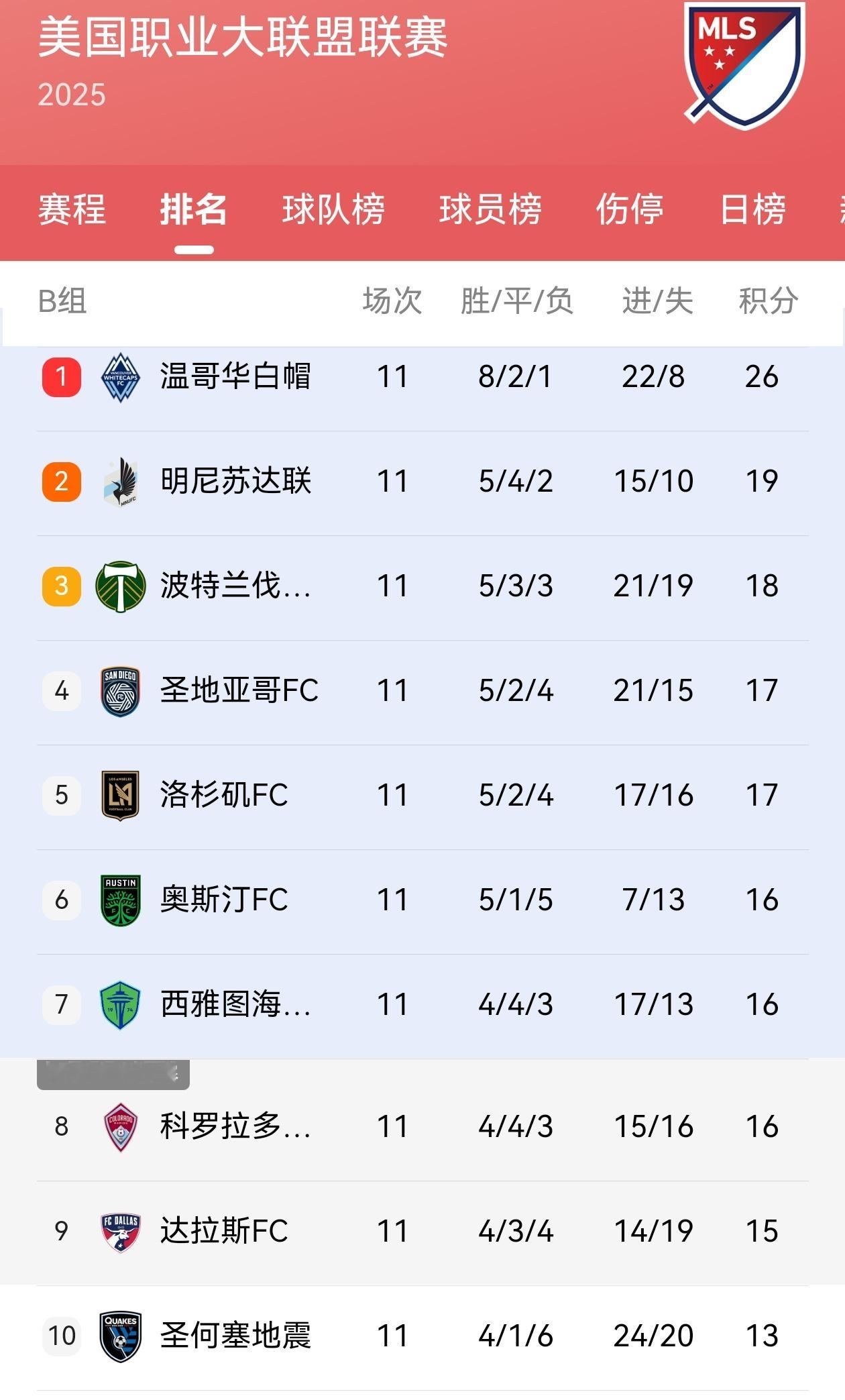Tap the LAFC black and gold crest

tap(121, 796)
